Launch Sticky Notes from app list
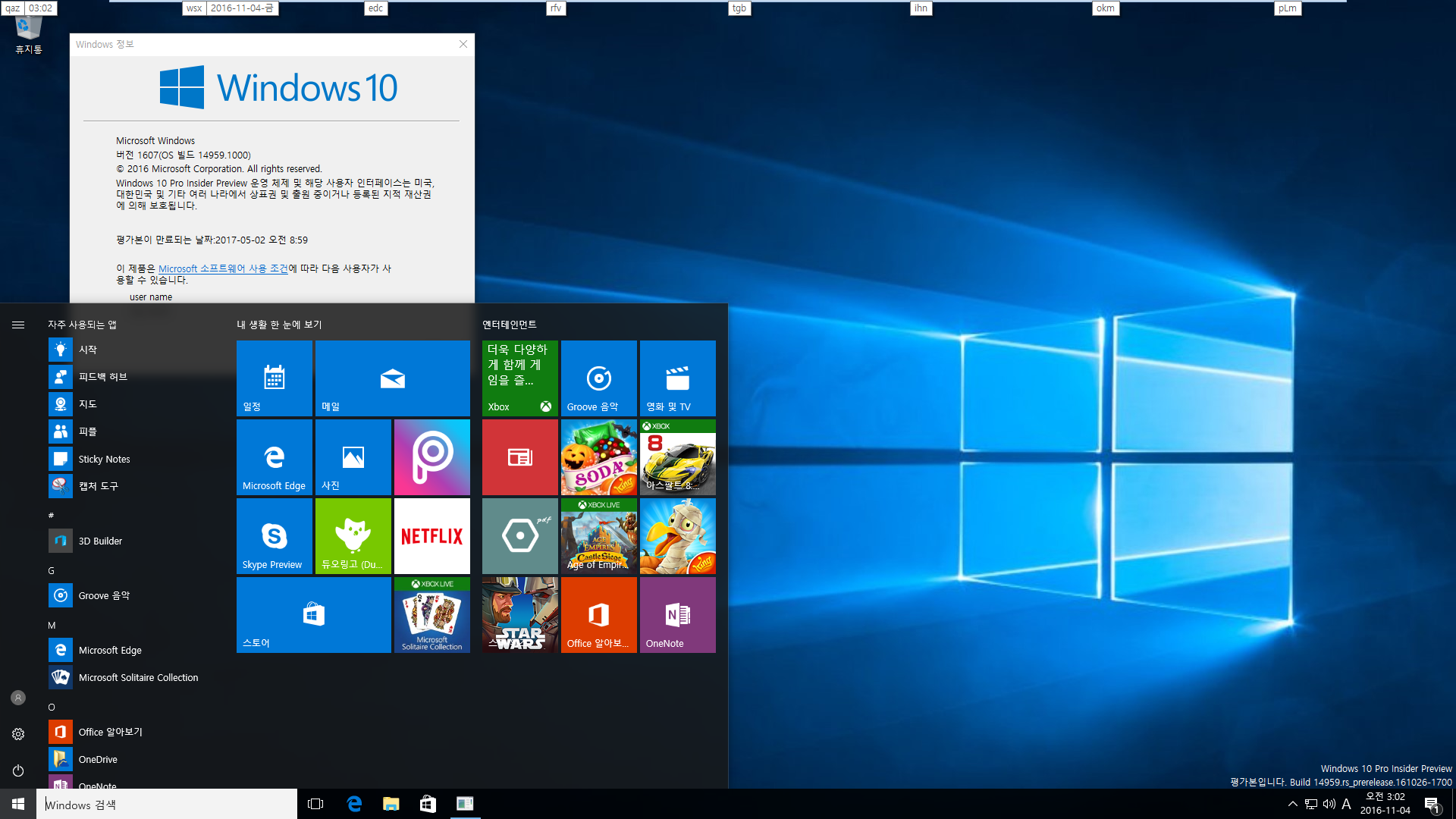Viewport: 1456px width, 819px height. coord(136,459)
